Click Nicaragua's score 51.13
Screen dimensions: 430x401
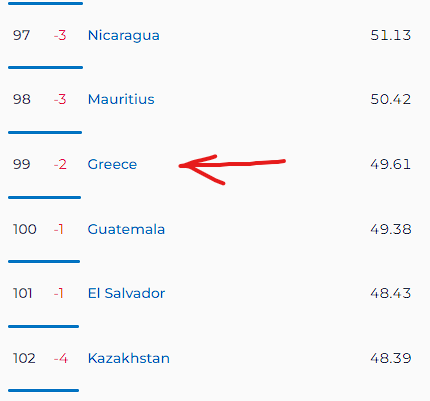391,35
